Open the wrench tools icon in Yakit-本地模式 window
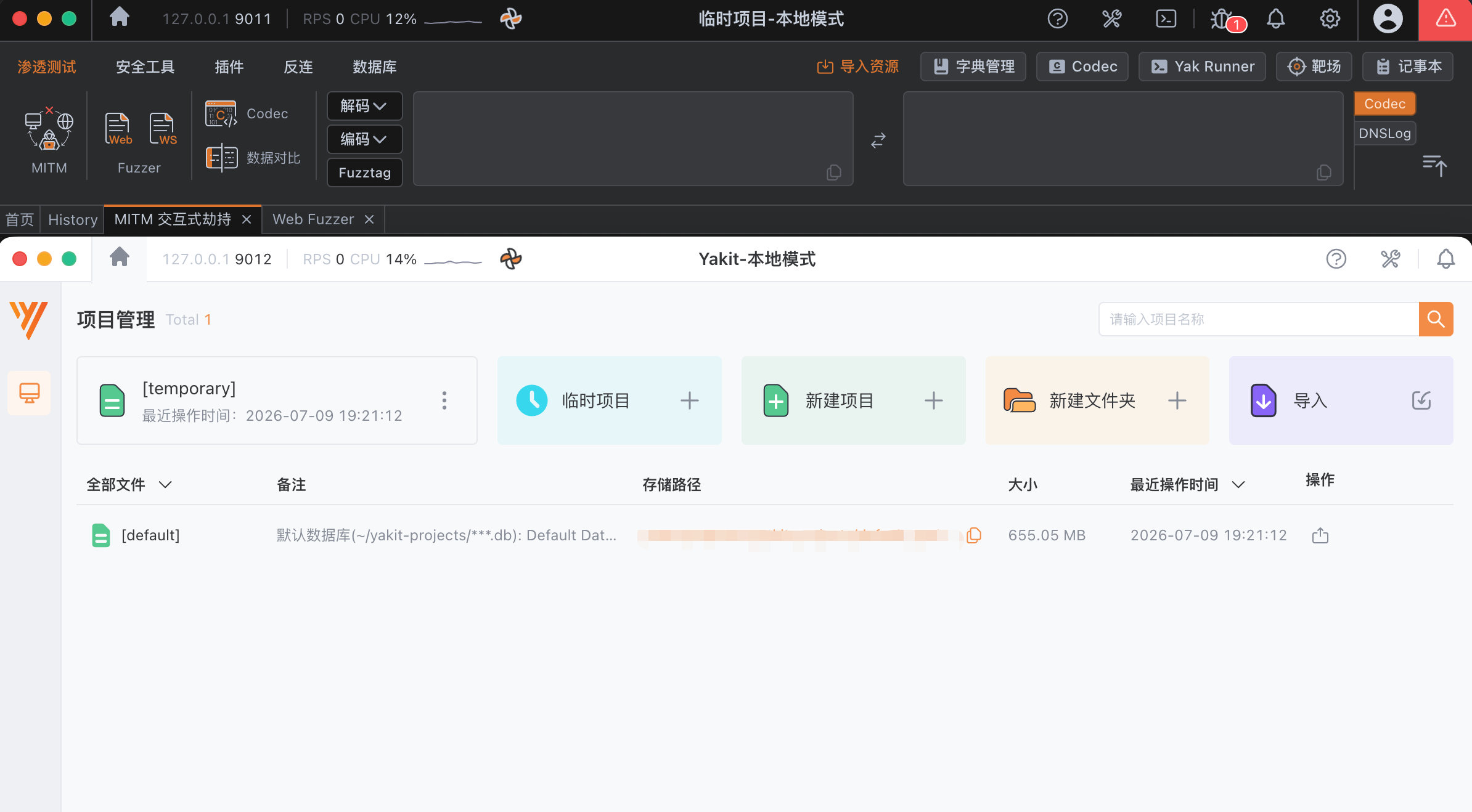The image size is (1472, 812). [x=1391, y=259]
